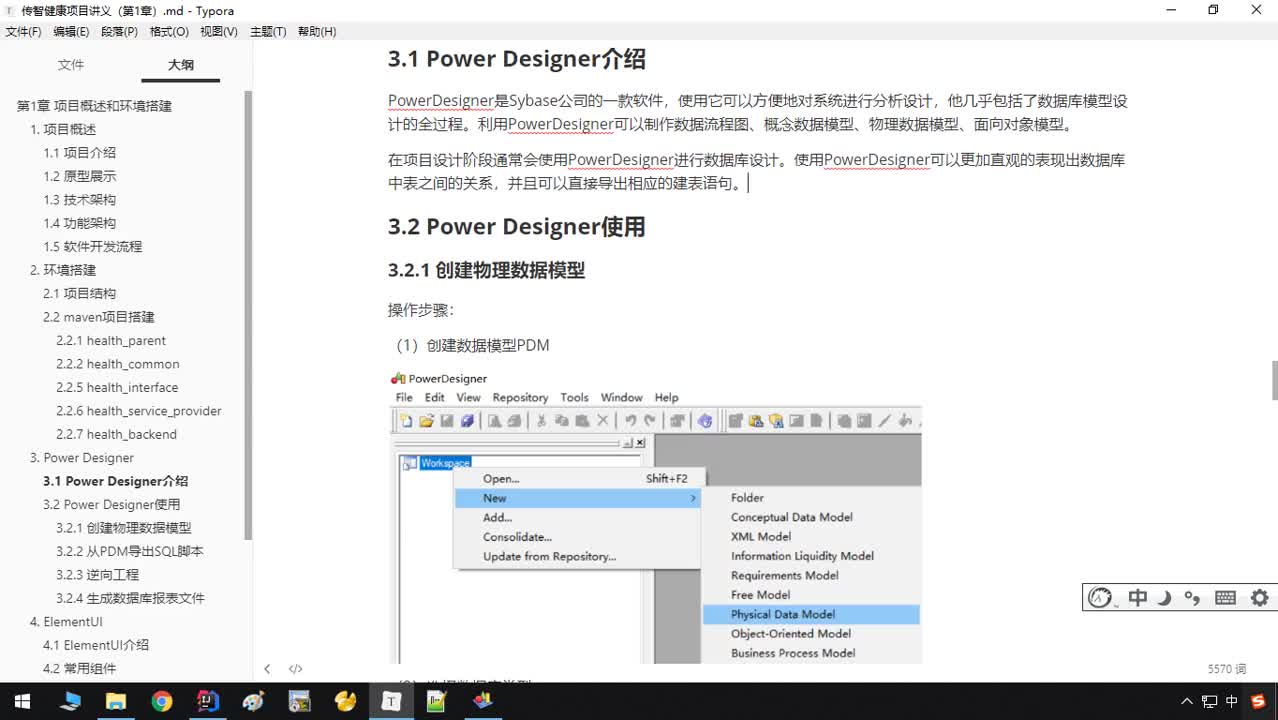Open the soft keyboard from IME toolbar

[1225, 598]
